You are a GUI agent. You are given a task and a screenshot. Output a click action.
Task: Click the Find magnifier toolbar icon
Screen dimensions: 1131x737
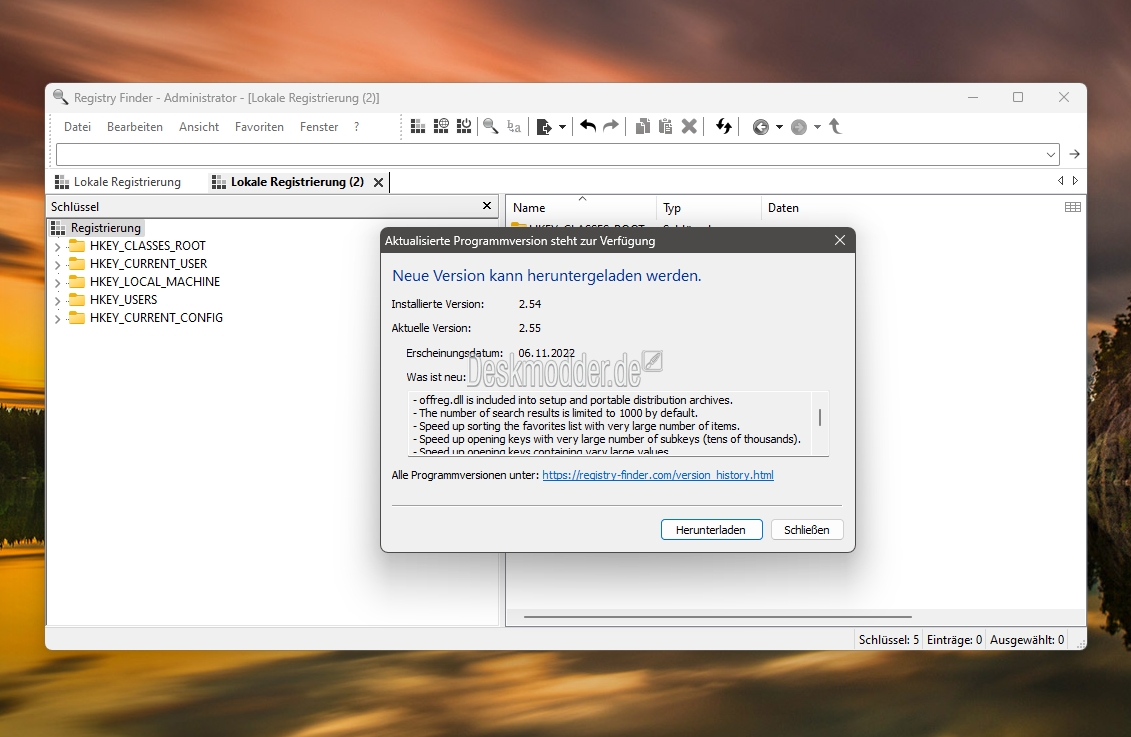[x=490, y=127]
